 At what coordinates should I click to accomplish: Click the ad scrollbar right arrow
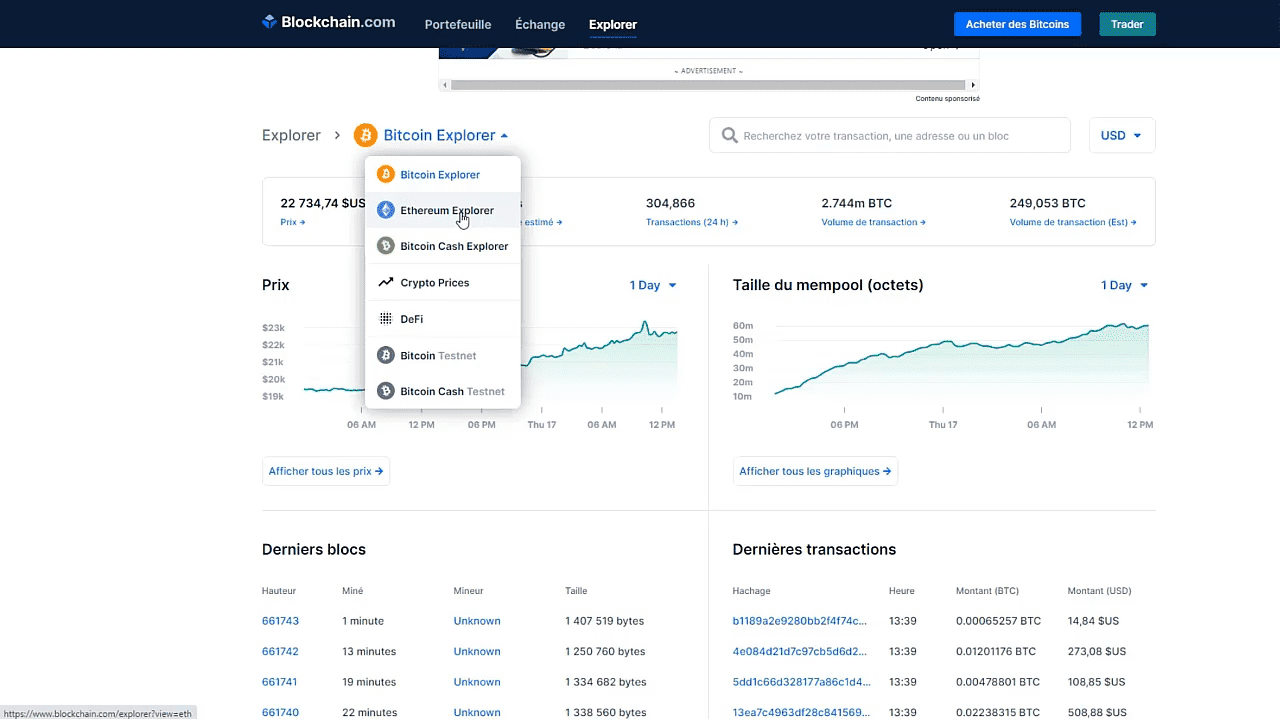(973, 85)
